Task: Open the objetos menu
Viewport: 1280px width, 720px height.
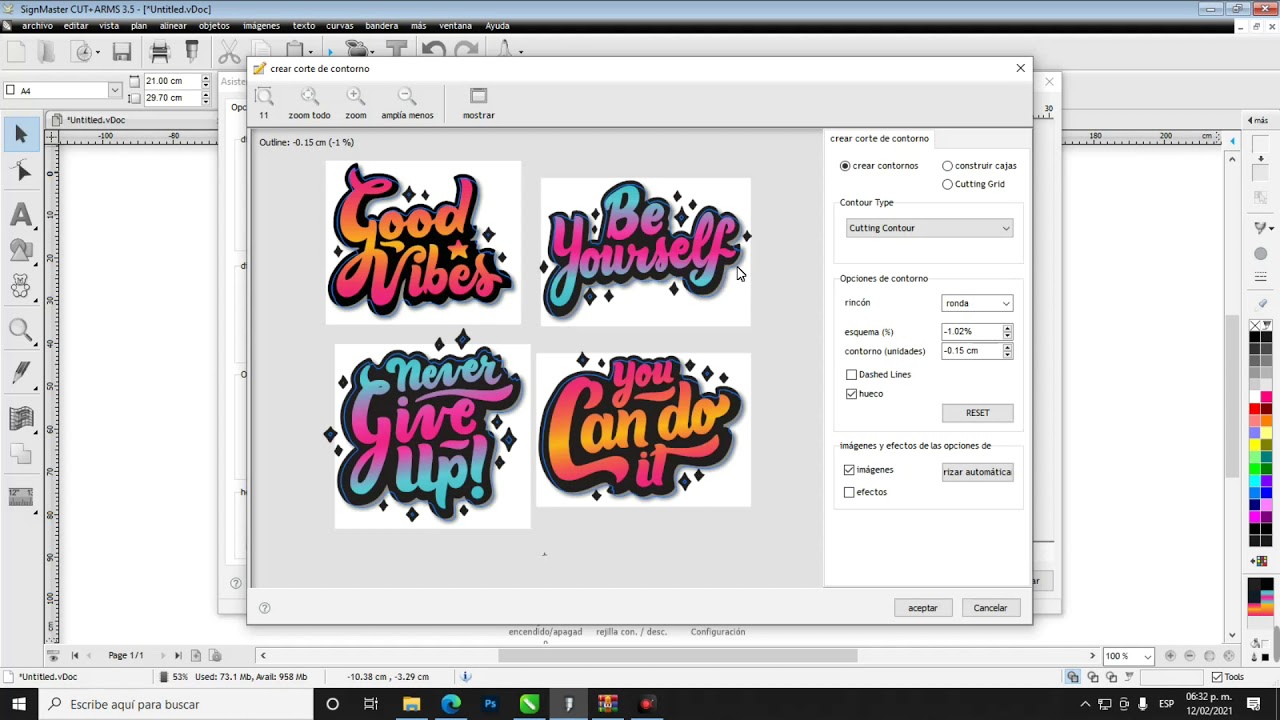Action: pos(214,26)
